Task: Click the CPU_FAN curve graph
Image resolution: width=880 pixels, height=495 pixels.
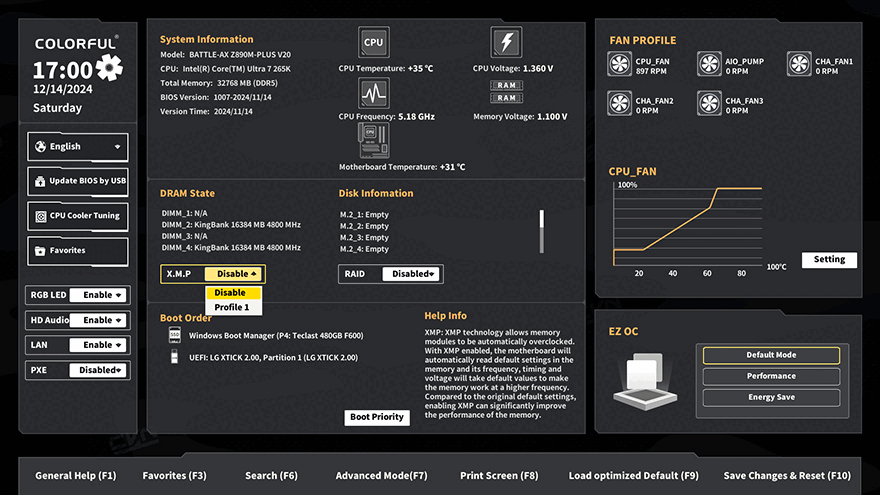Action: 688,224
